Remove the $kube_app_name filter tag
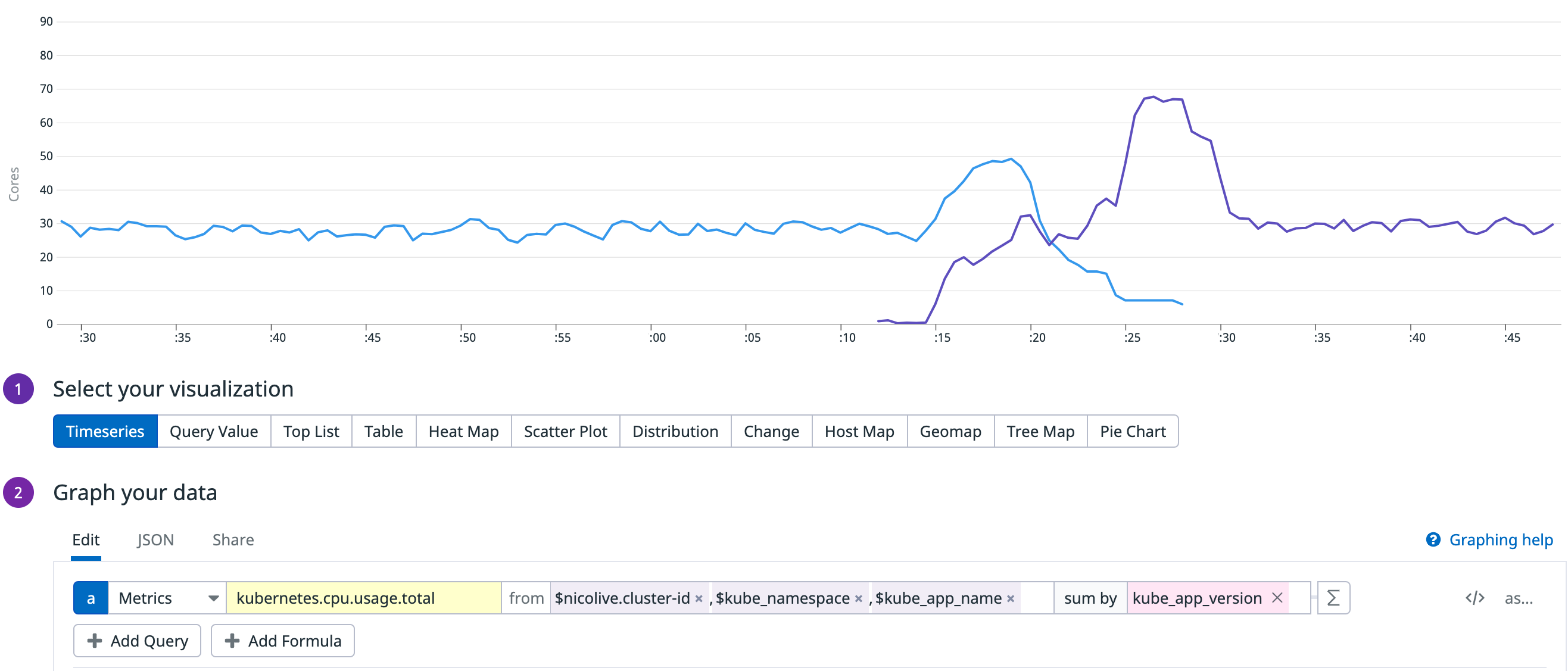 click(x=1011, y=598)
